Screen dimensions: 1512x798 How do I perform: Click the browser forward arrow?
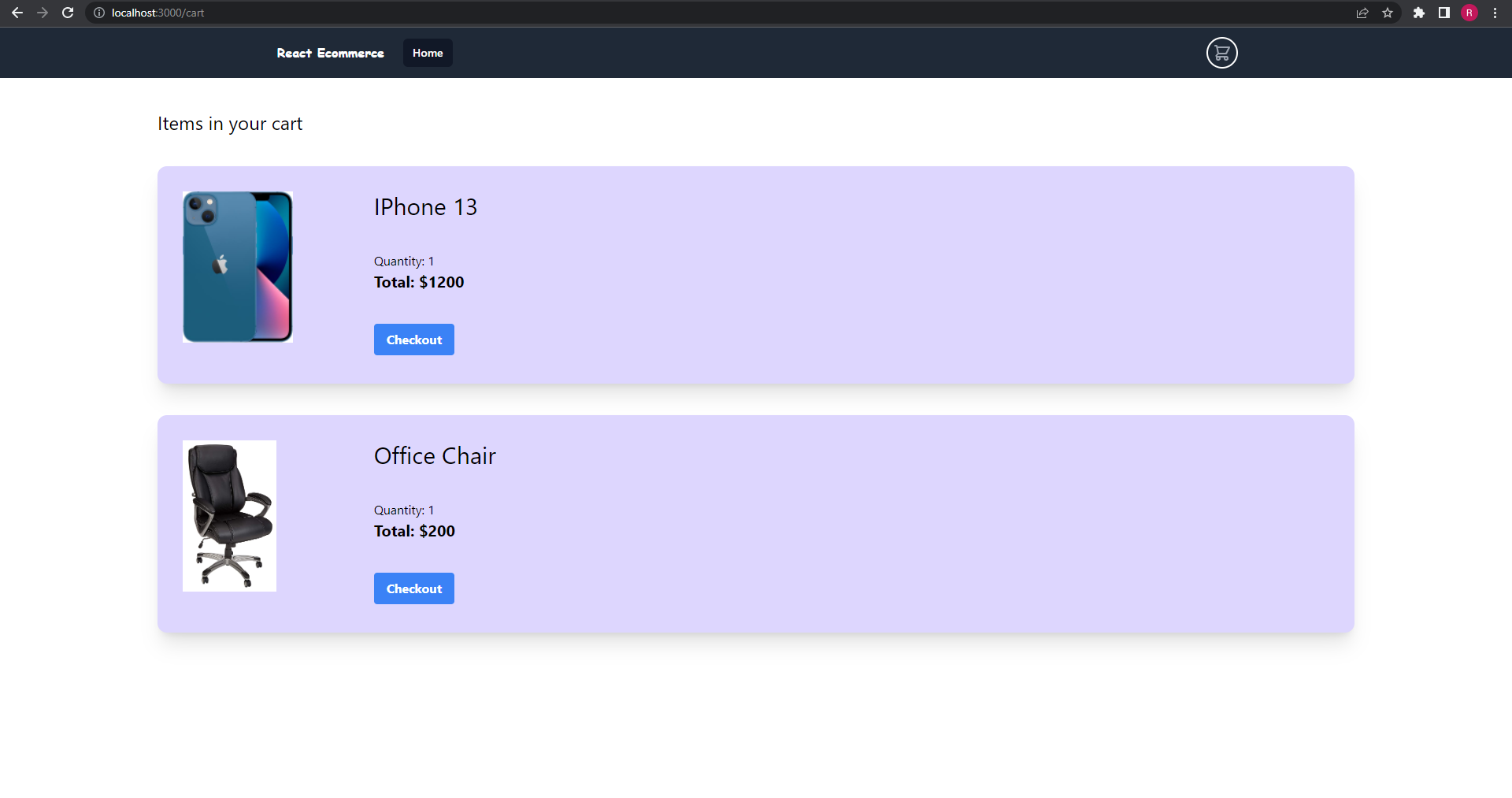(43, 13)
